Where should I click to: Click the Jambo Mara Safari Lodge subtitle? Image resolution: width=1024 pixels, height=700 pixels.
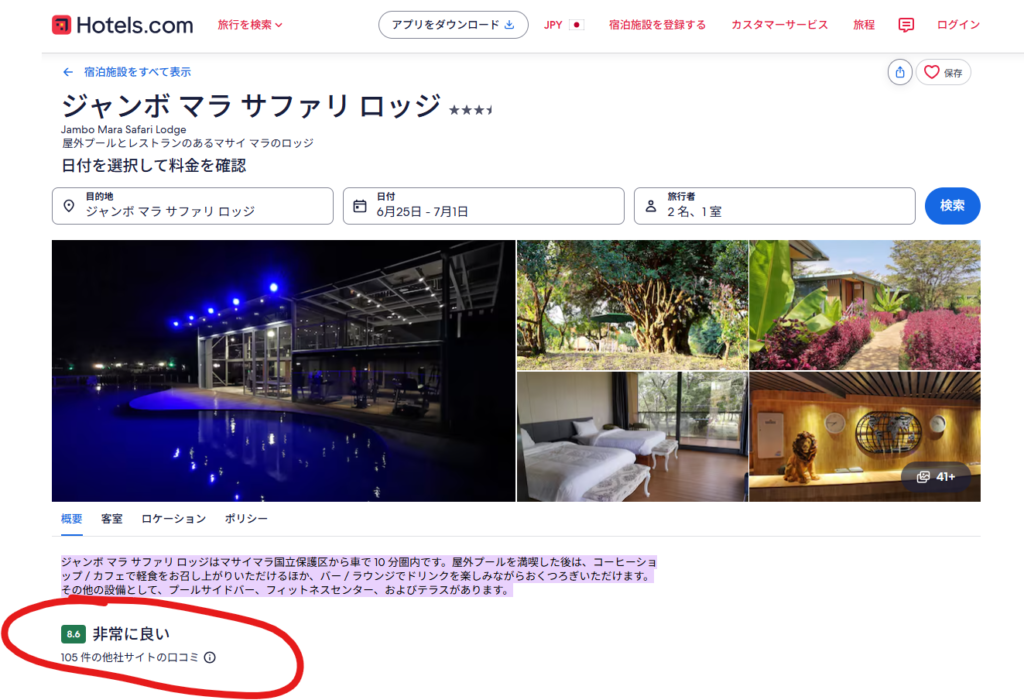point(123,129)
